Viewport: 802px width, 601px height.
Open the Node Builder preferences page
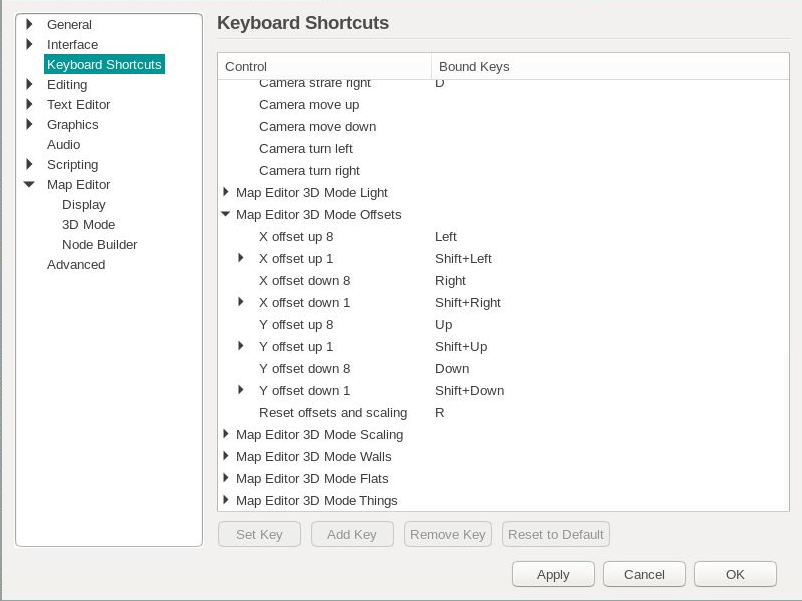click(100, 244)
